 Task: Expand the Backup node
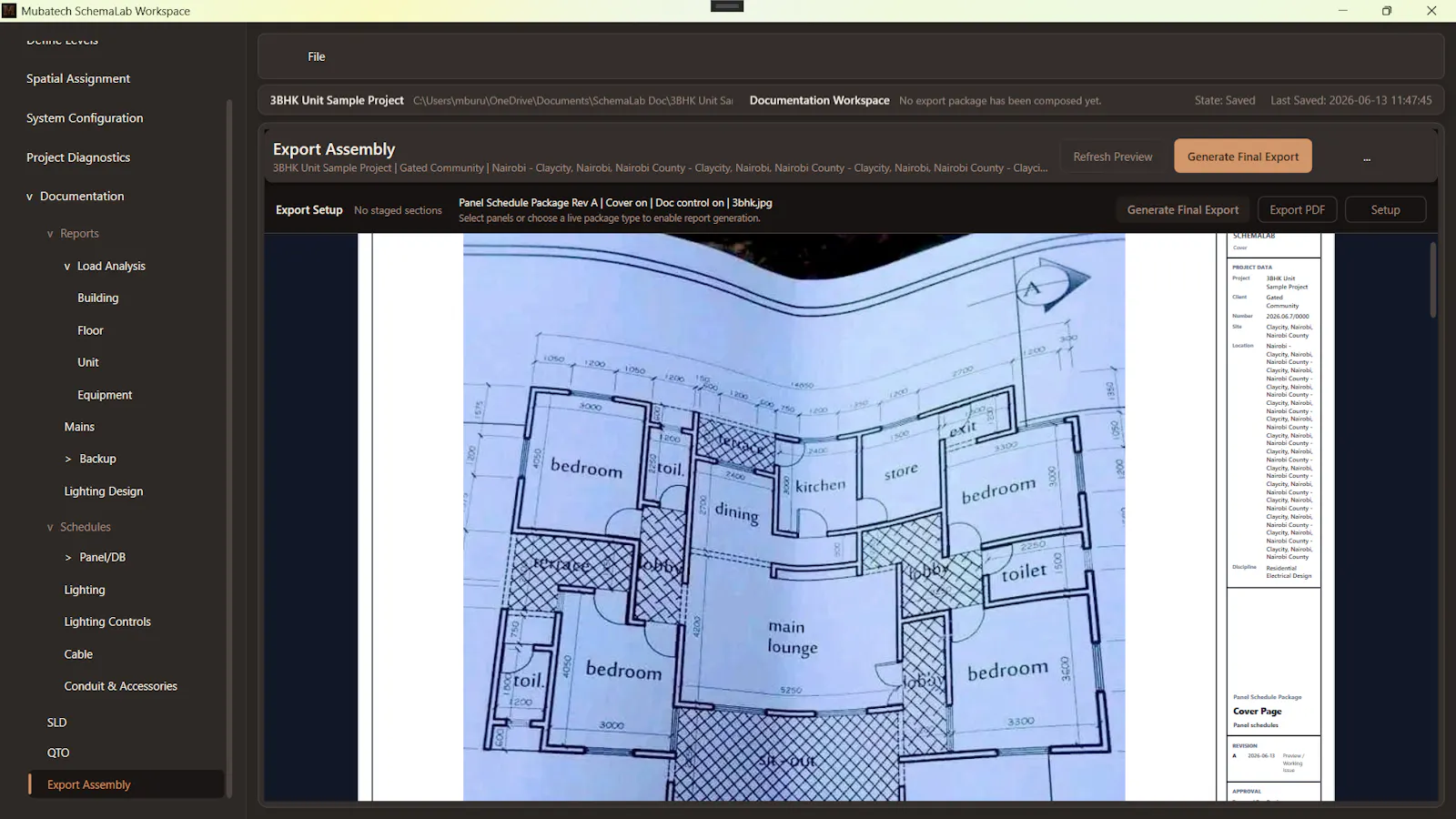point(68,460)
